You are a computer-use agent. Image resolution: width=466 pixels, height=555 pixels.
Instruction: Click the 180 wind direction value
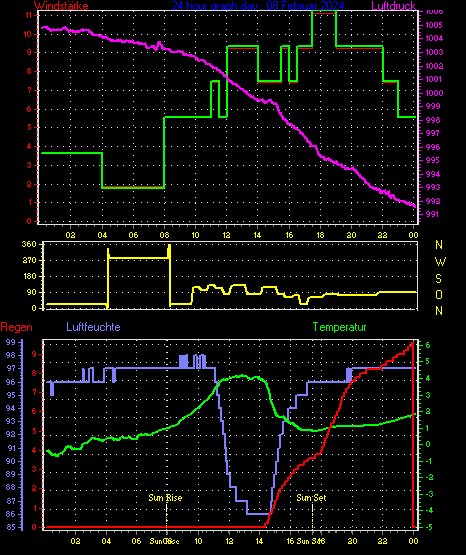coord(29,276)
